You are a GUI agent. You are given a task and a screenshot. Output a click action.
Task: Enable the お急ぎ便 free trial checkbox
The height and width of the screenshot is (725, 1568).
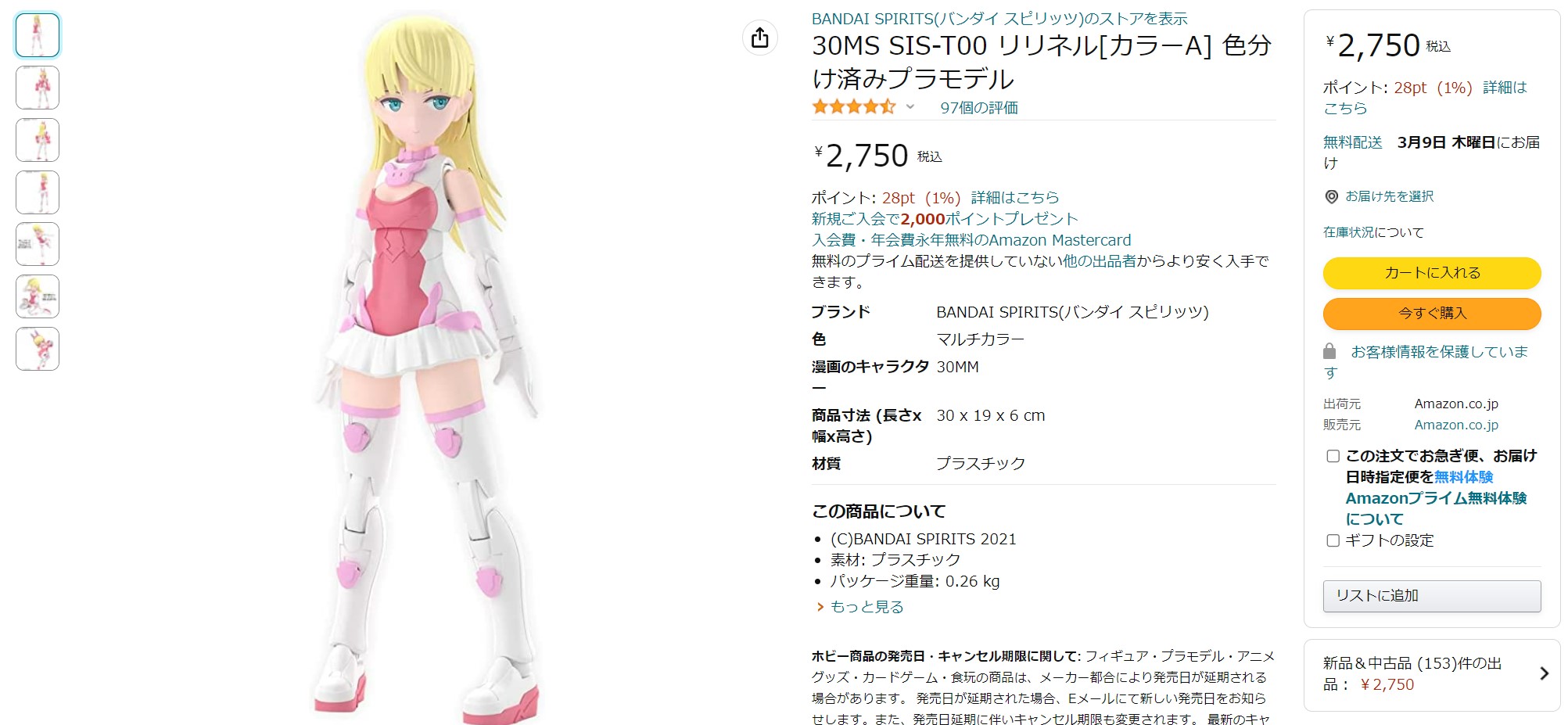(x=1333, y=456)
